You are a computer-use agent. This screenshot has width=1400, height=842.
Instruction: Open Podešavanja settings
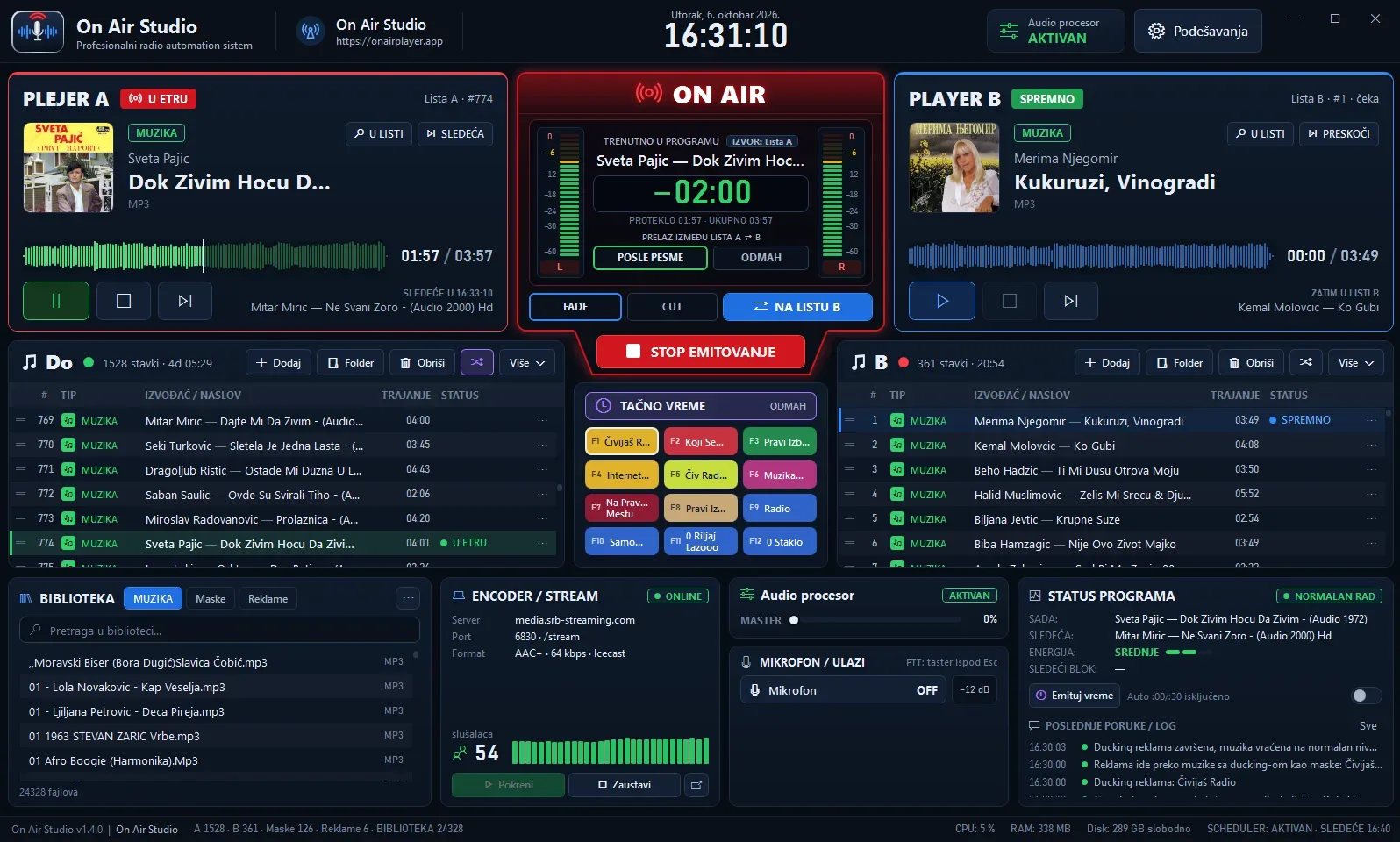click(x=1197, y=32)
